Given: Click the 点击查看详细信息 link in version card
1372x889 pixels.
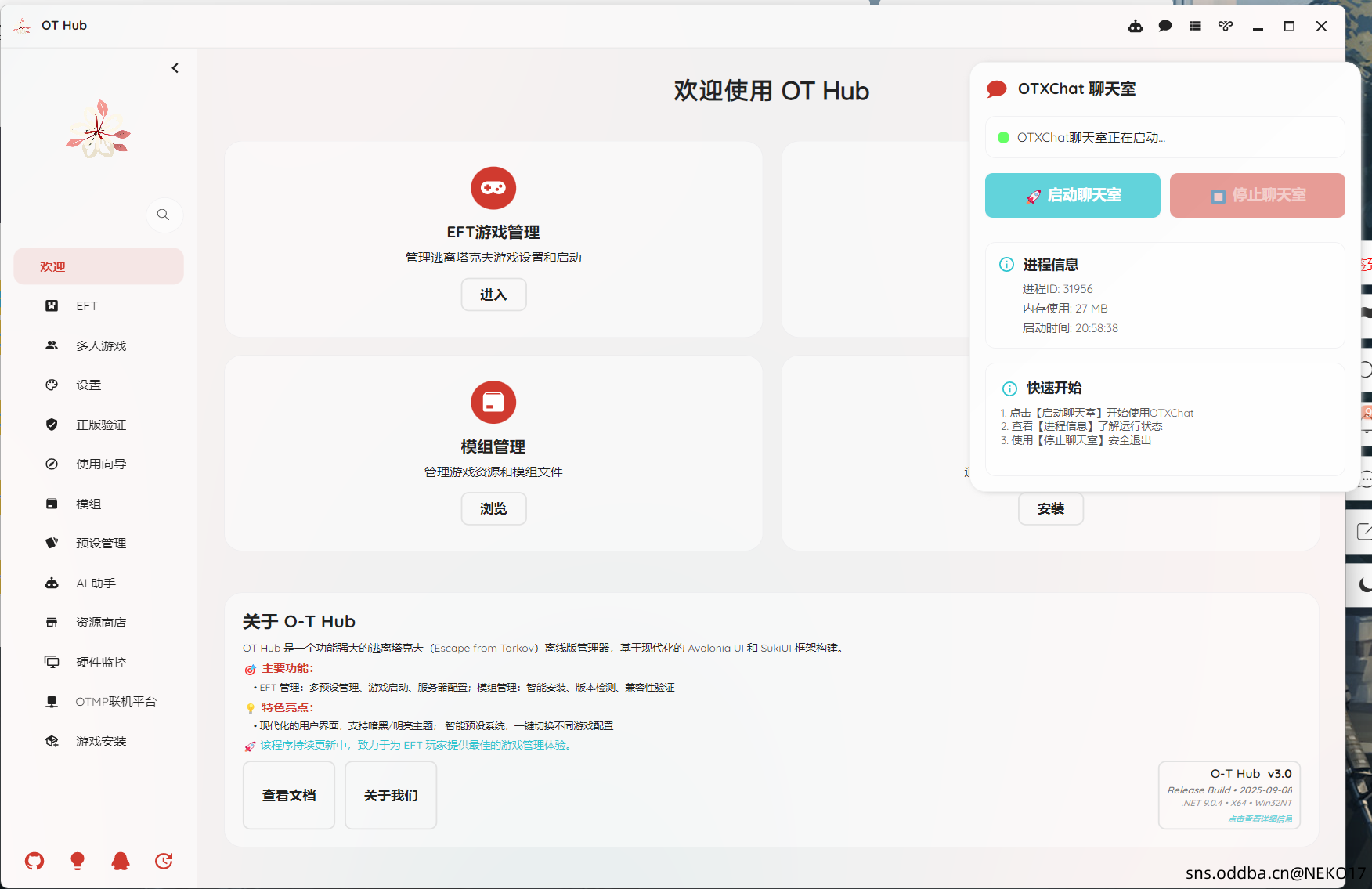Looking at the screenshot, I should click(x=1260, y=819).
